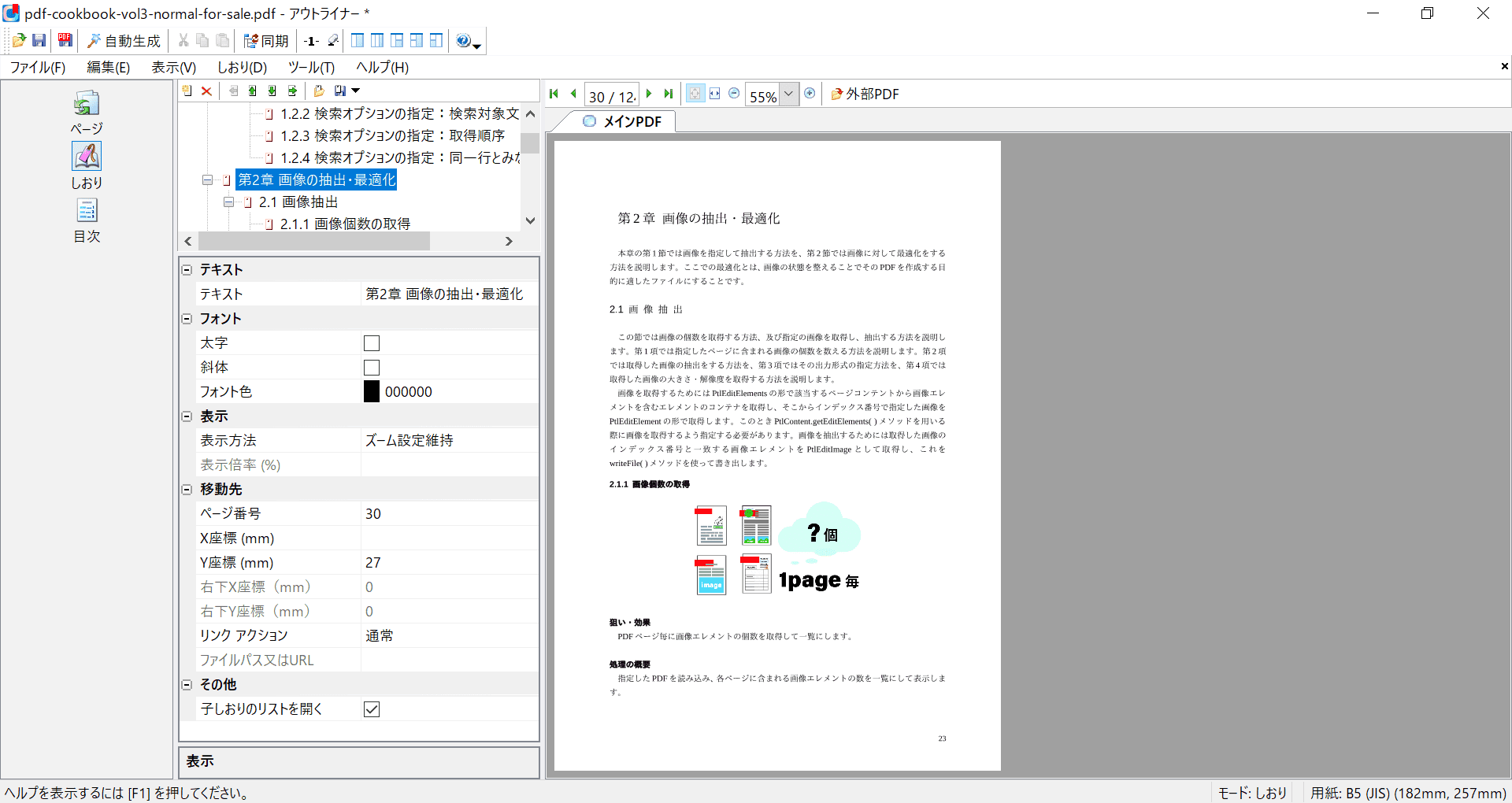Enable the 斜体 italic checkbox
This screenshot has width=1512, height=803.
point(372,368)
